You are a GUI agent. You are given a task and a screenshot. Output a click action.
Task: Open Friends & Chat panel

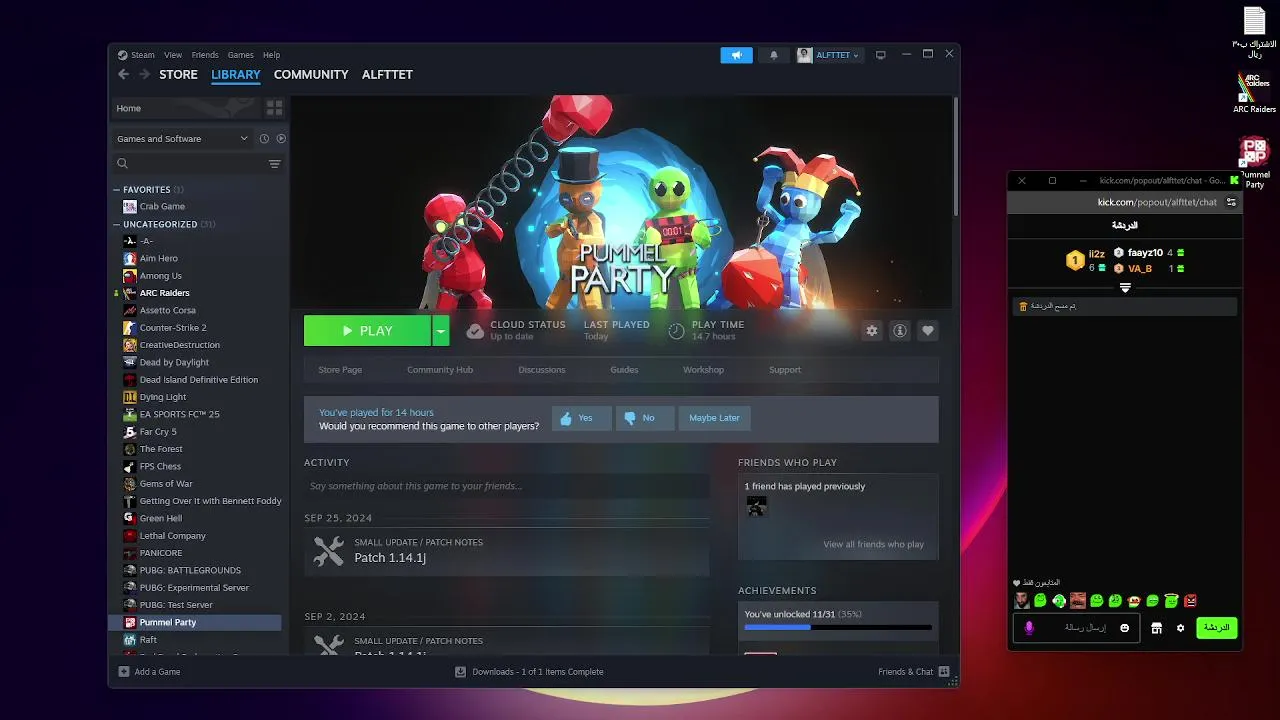[914, 672]
